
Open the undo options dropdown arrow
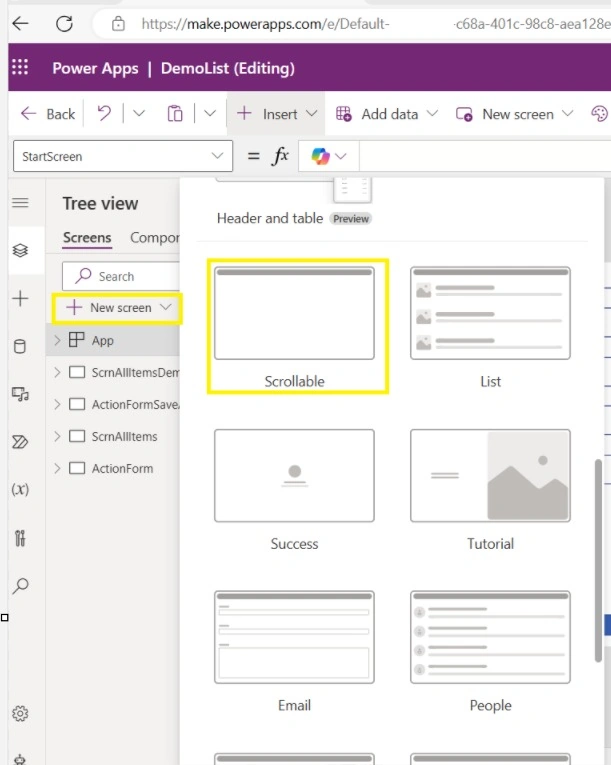click(139, 114)
